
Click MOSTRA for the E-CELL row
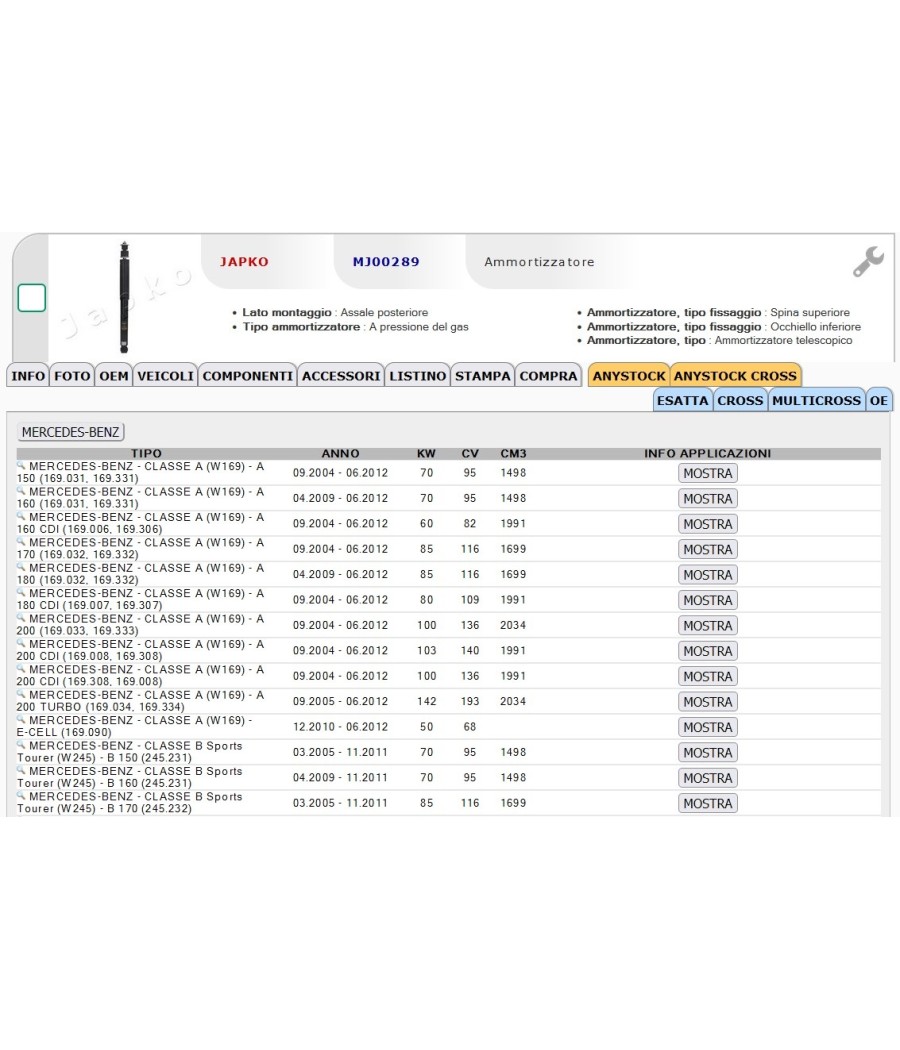coord(708,728)
